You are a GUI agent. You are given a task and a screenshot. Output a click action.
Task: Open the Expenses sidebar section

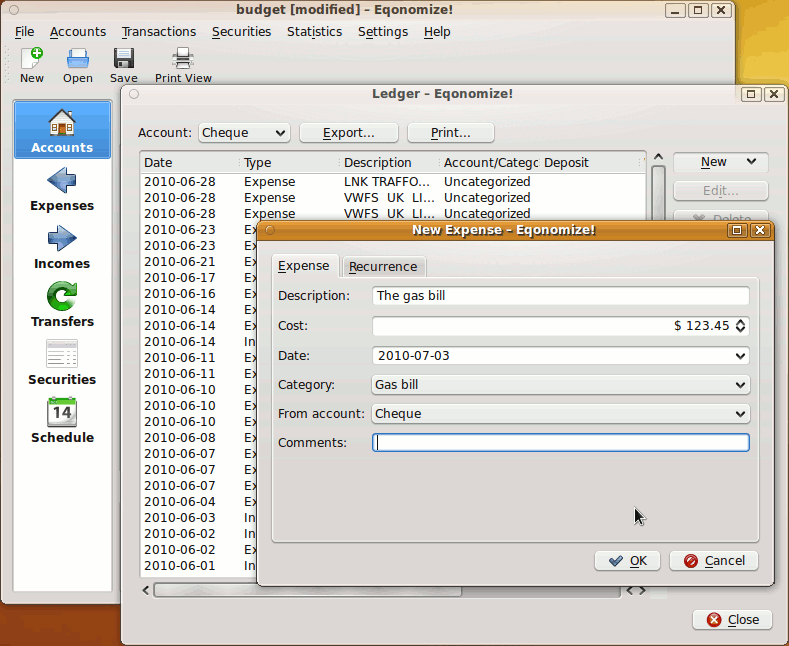62,189
